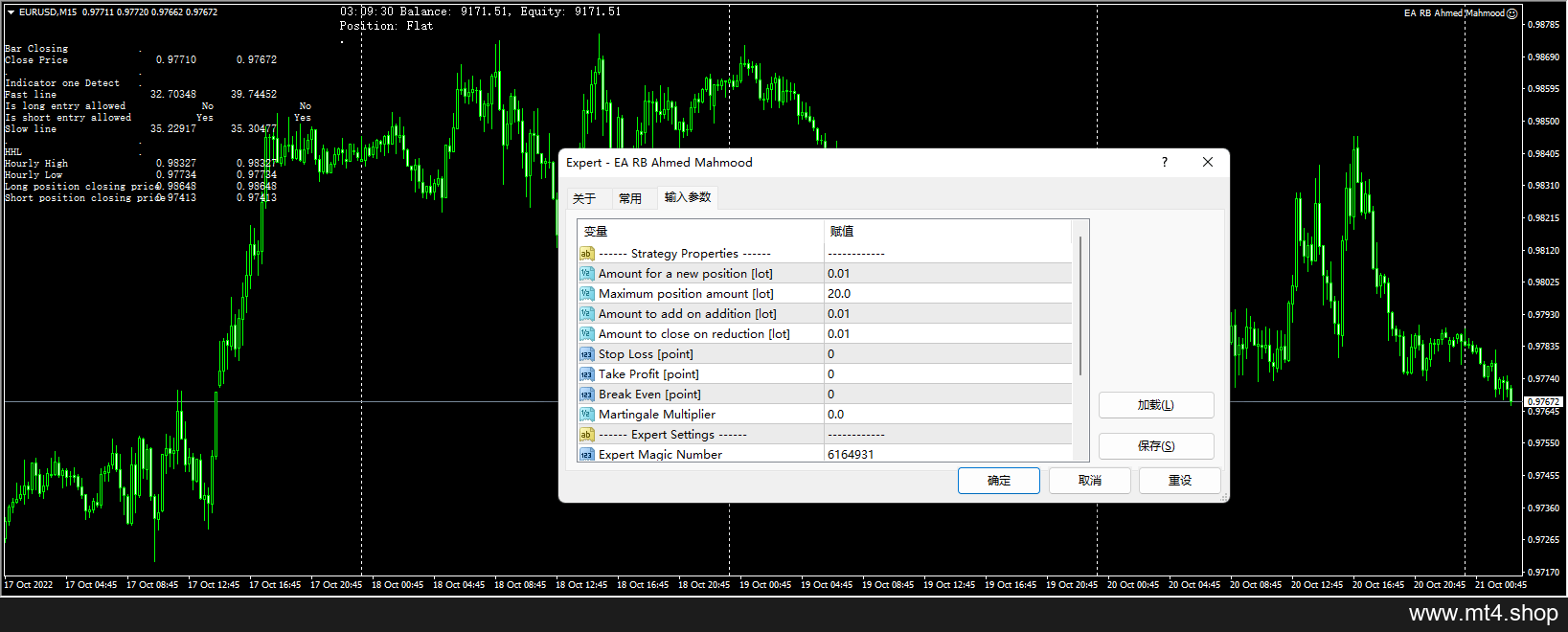Screen dimensions: 1568x632
Task: Click the EURUSD,M15 chart title text
Action: tap(48, 12)
